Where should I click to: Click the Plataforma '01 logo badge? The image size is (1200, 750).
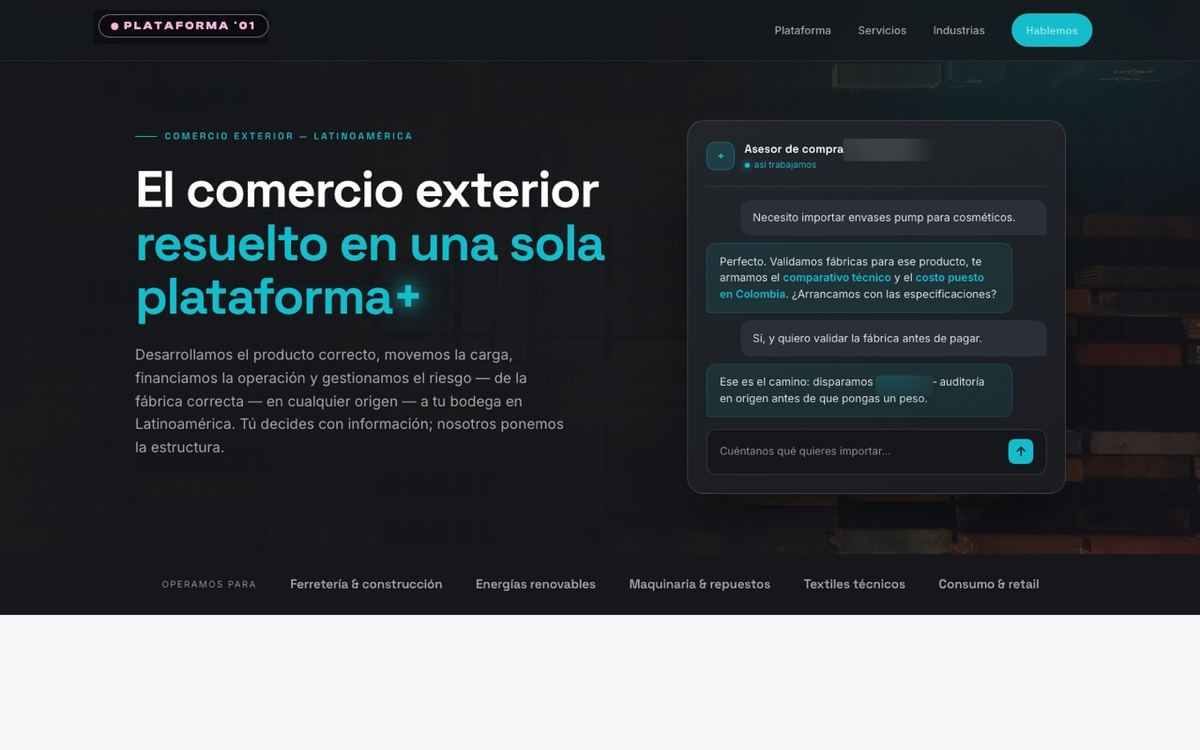(x=183, y=26)
